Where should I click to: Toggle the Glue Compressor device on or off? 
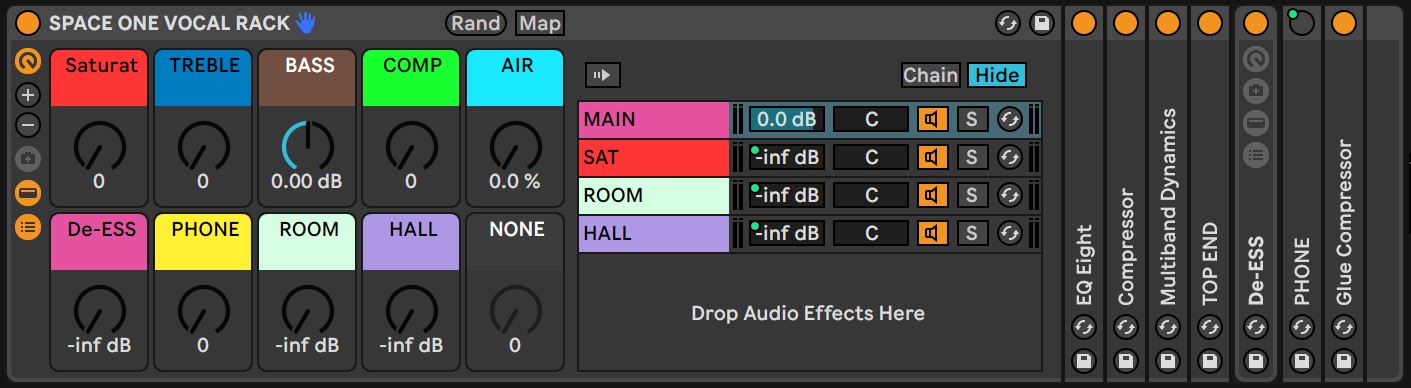1343,23
